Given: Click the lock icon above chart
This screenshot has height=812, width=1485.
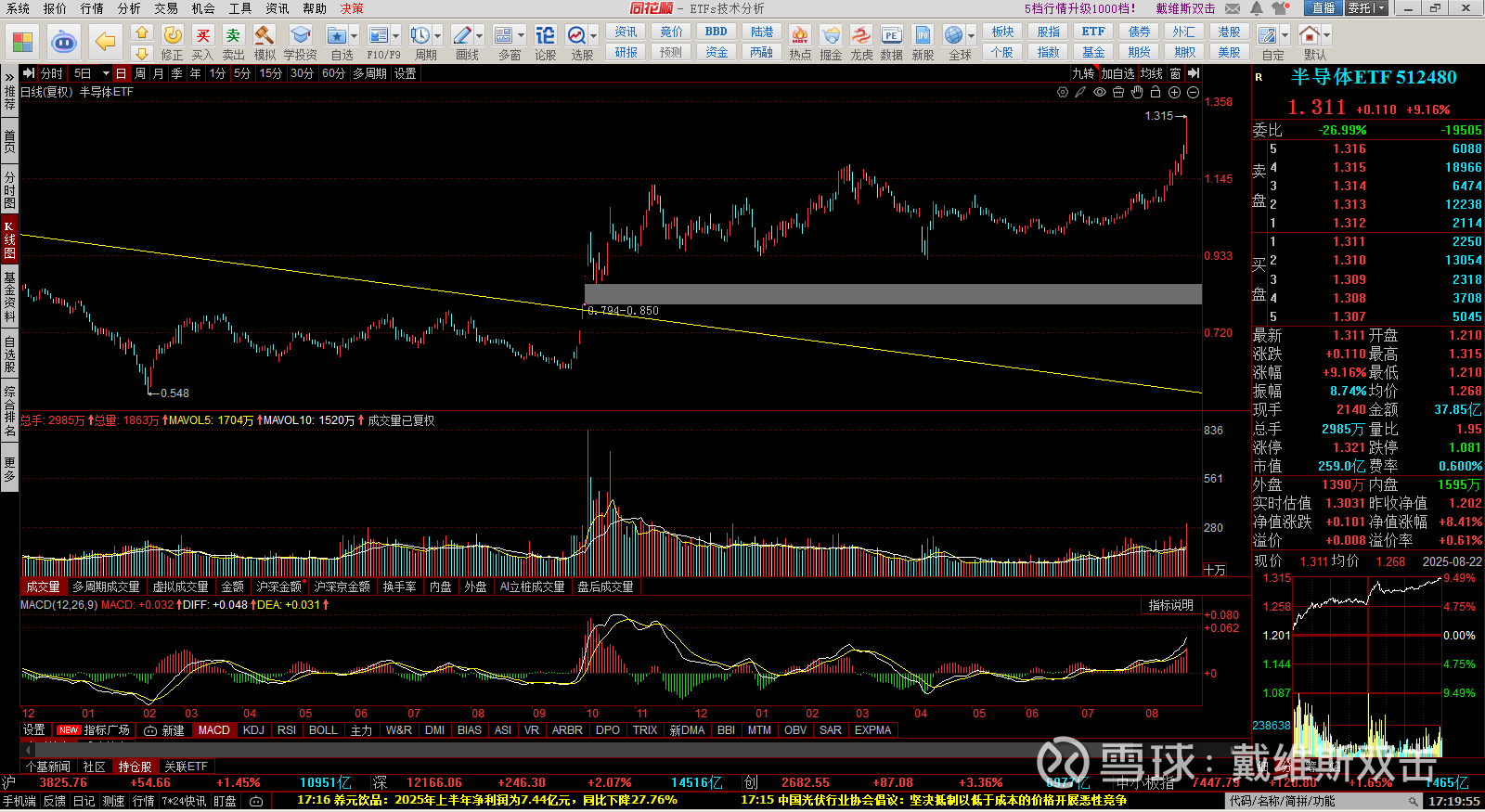Looking at the screenshot, I should (x=1156, y=92).
